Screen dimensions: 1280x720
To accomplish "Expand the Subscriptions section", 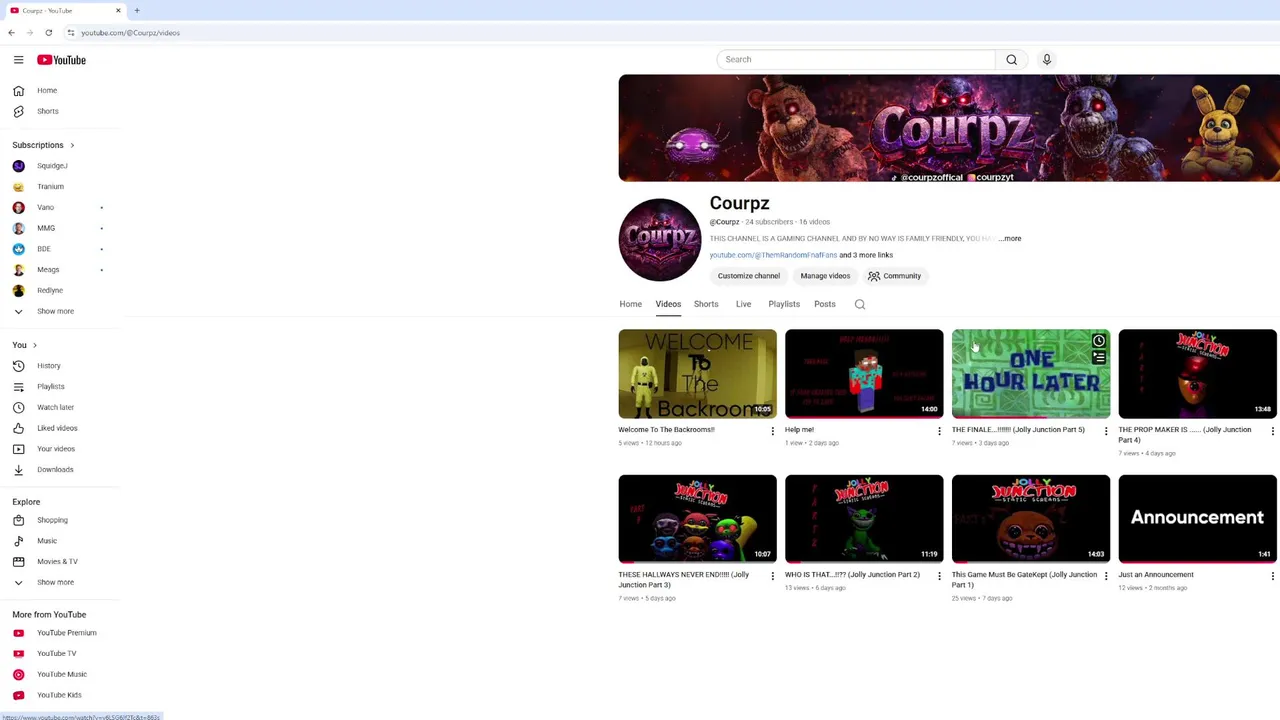I will (x=43, y=145).
